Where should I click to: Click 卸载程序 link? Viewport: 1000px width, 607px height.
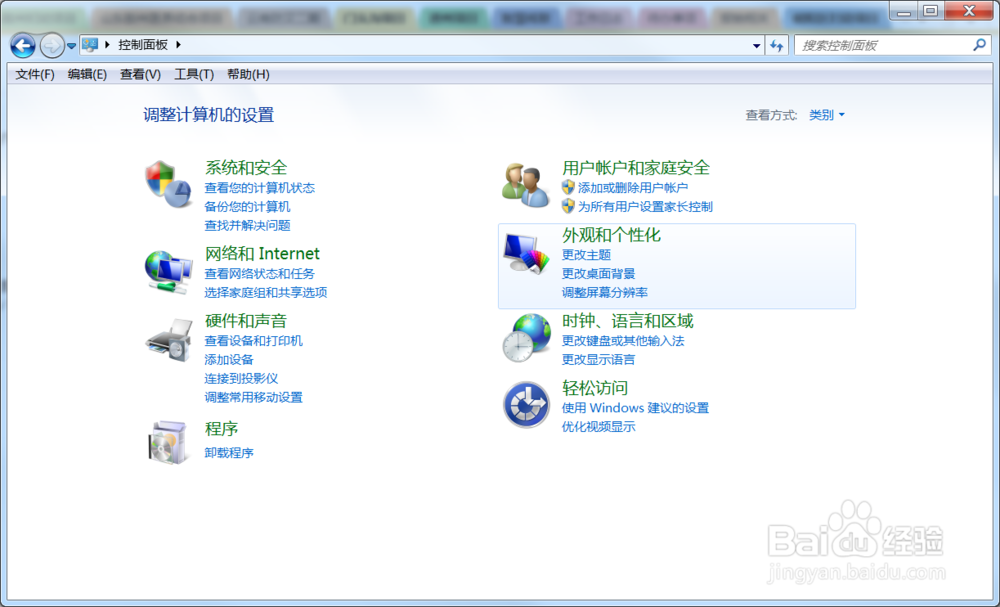click(229, 453)
